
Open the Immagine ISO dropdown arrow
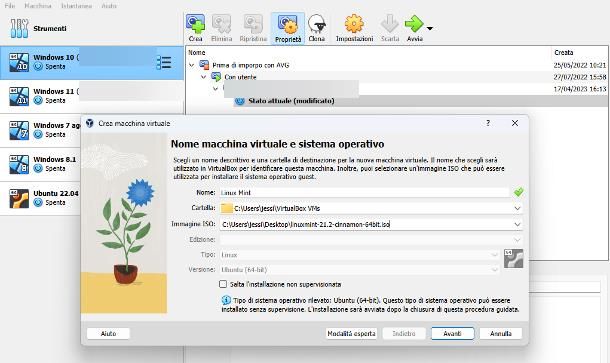pos(517,224)
